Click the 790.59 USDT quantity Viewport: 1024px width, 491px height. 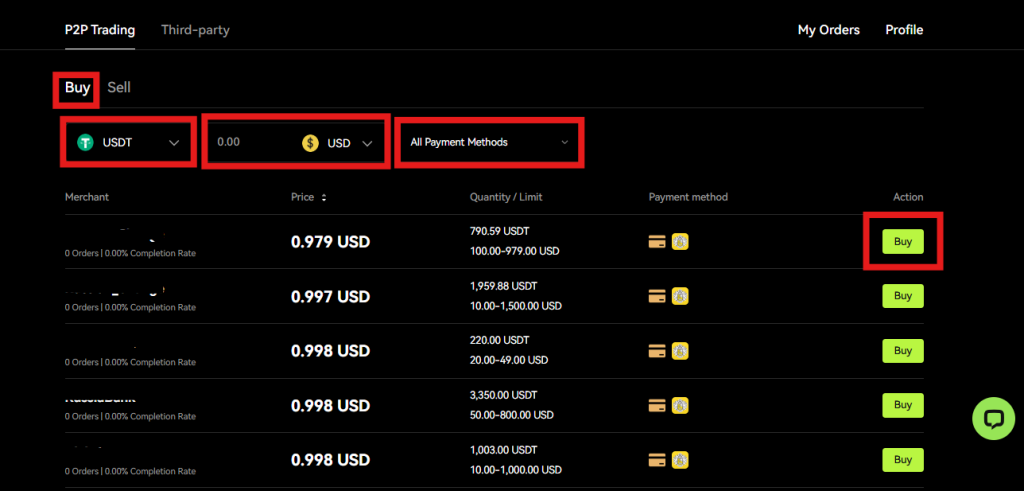point(500,231)
